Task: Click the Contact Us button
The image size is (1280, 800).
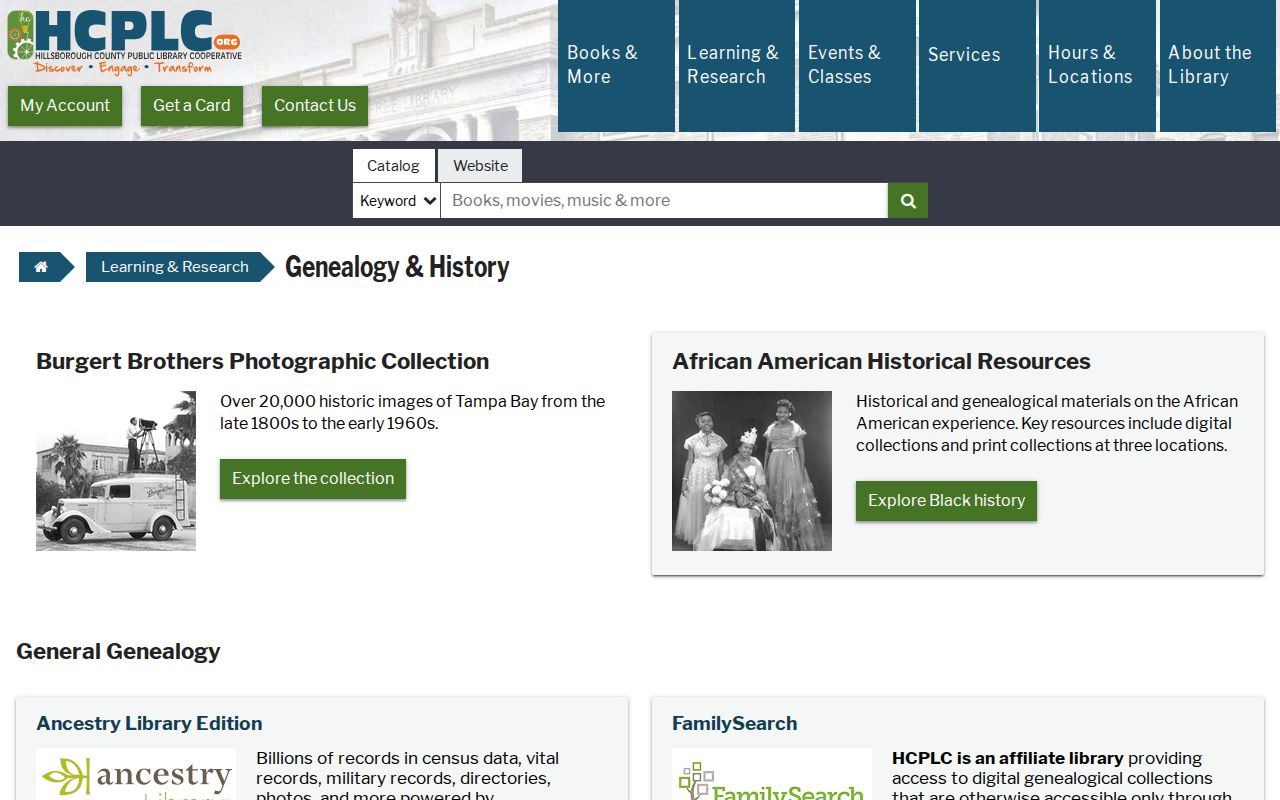Action: click(315, 106)
